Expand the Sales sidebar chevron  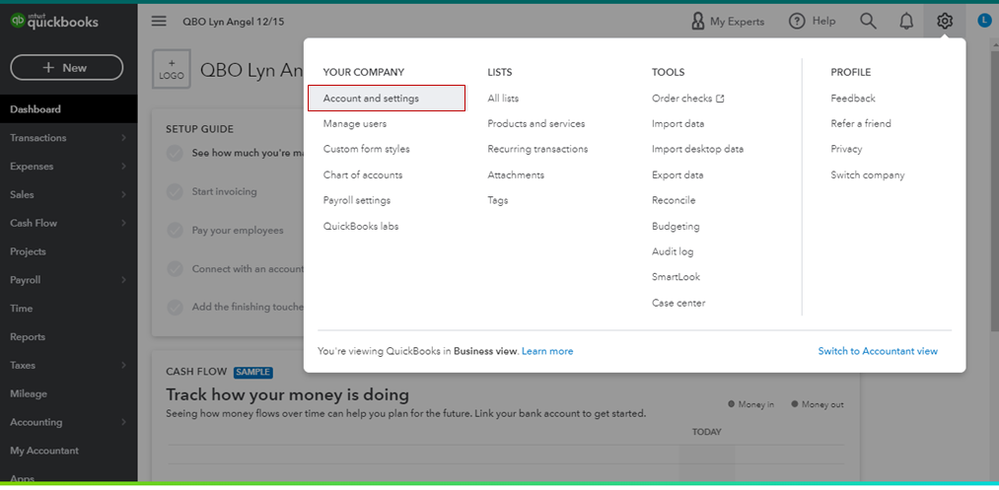123,194
